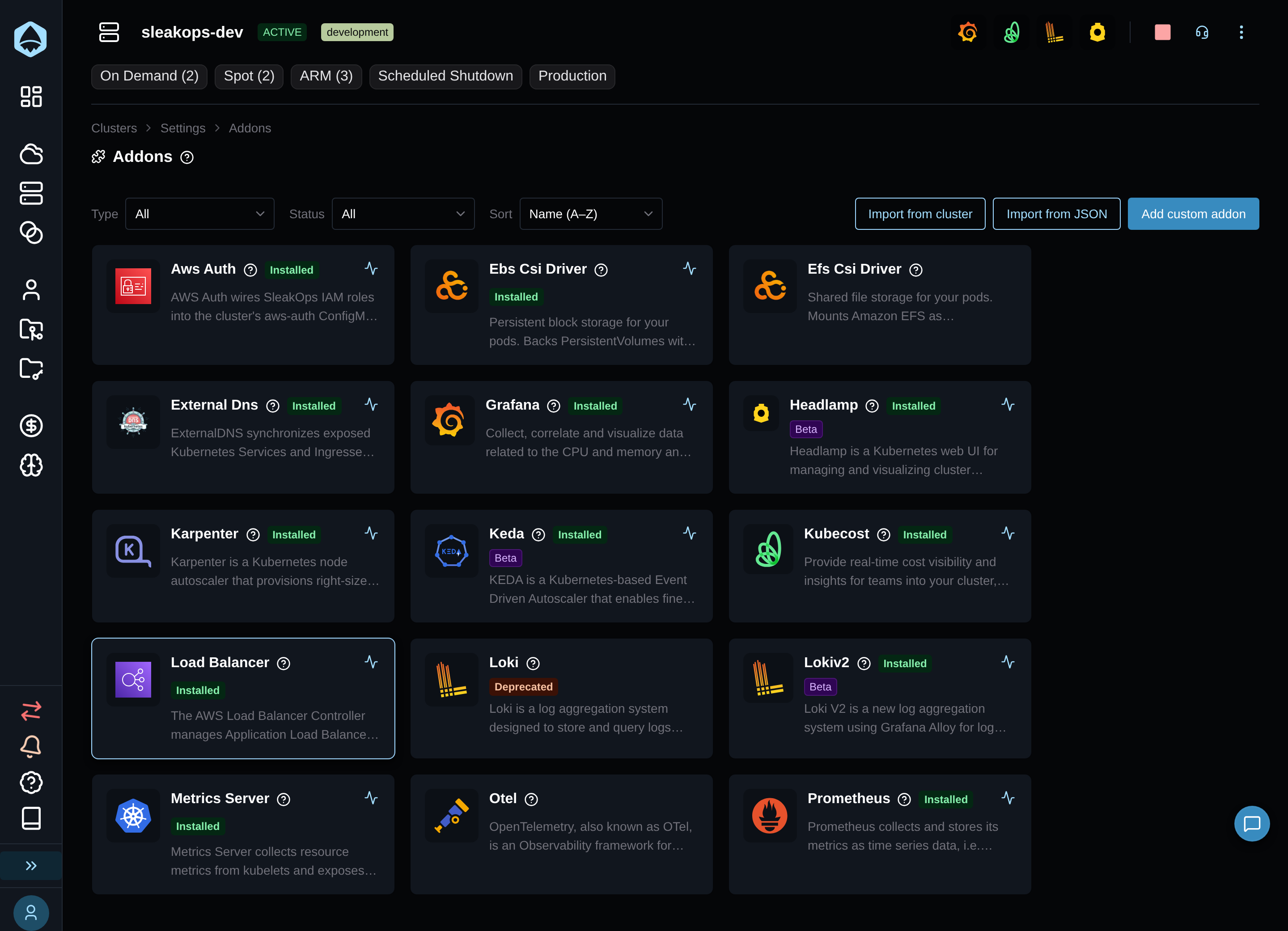This screenshot has width=1288, height=931.
Task: Open the user icon in sidebar
Action: pyautogui.click(x=31, y=290)
